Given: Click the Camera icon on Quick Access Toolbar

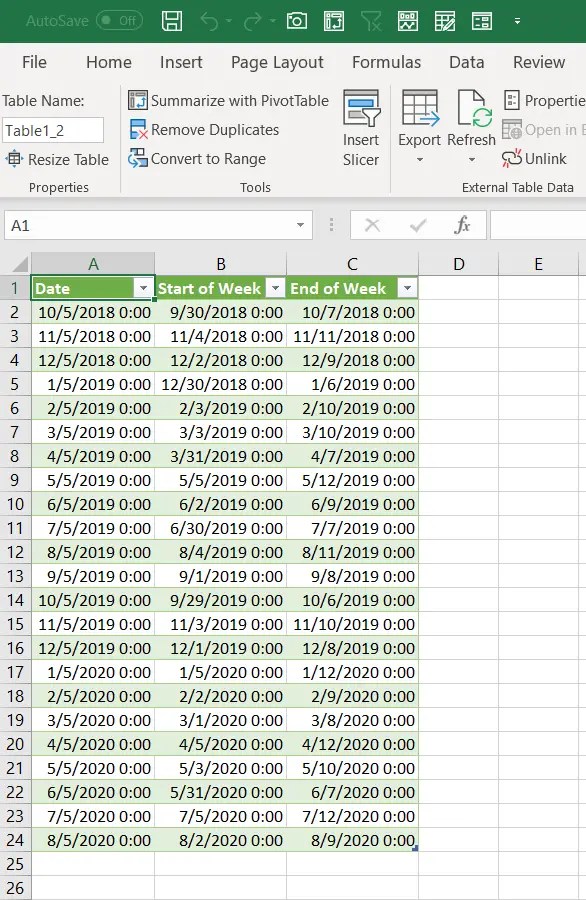Looking at the screenshot, I should pos(296,20).
